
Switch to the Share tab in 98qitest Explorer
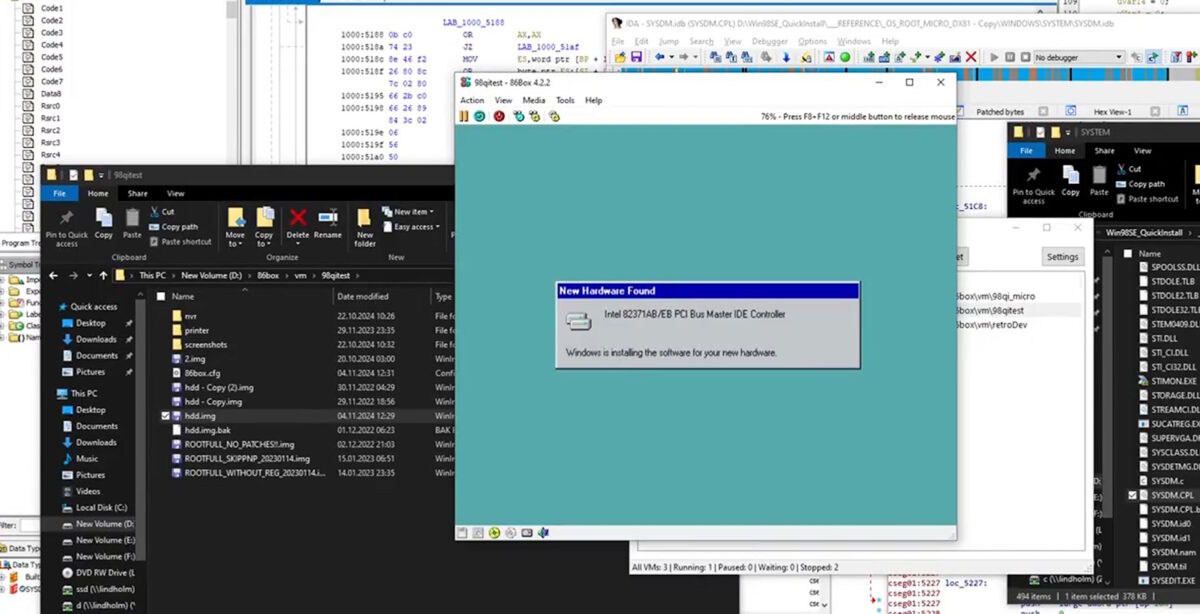pyautogui.click(x=137, y=193)
